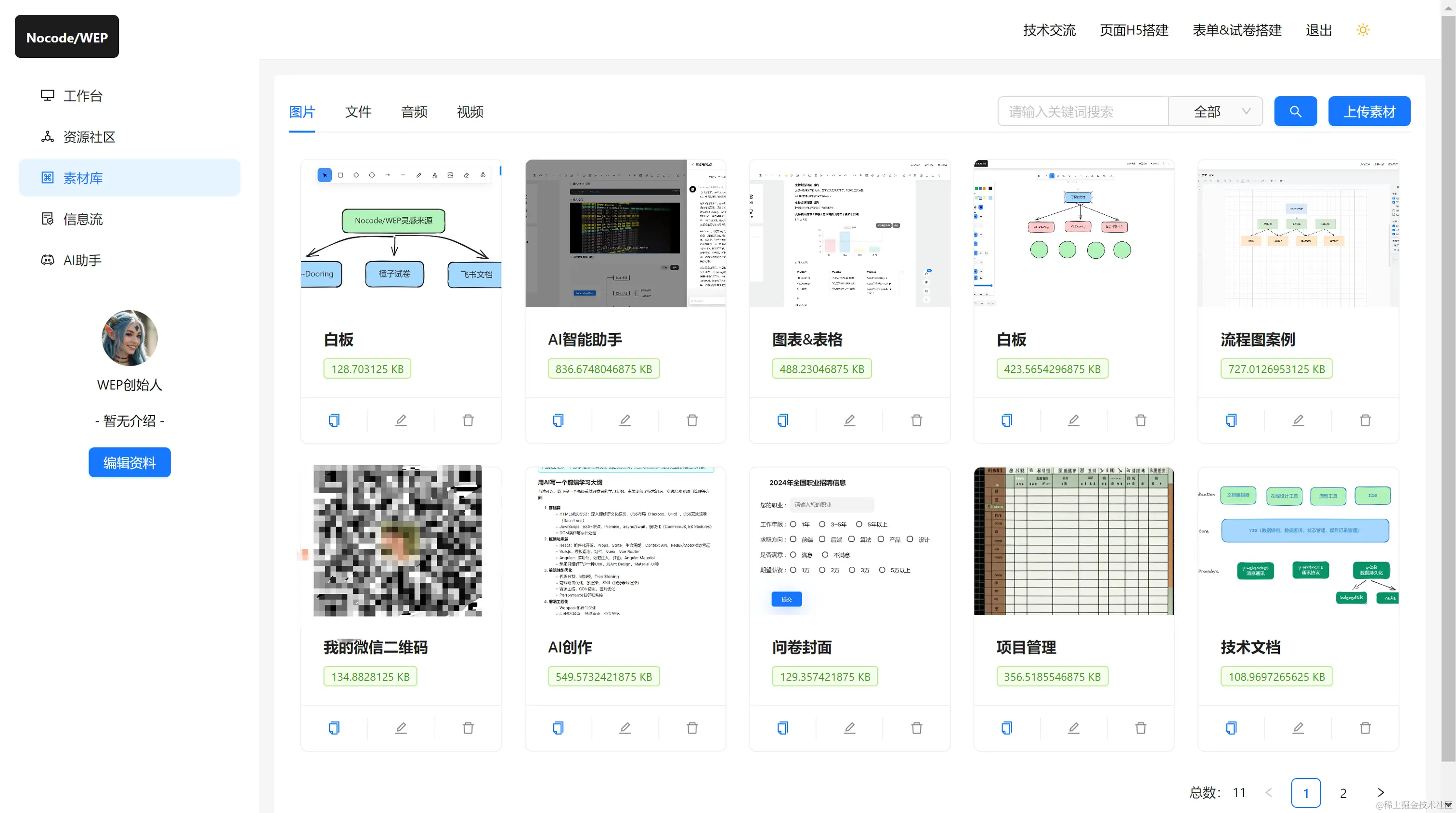Copy link of 问卷封面 card
Screen dimensions: 1456x813
tap(782, 728)
